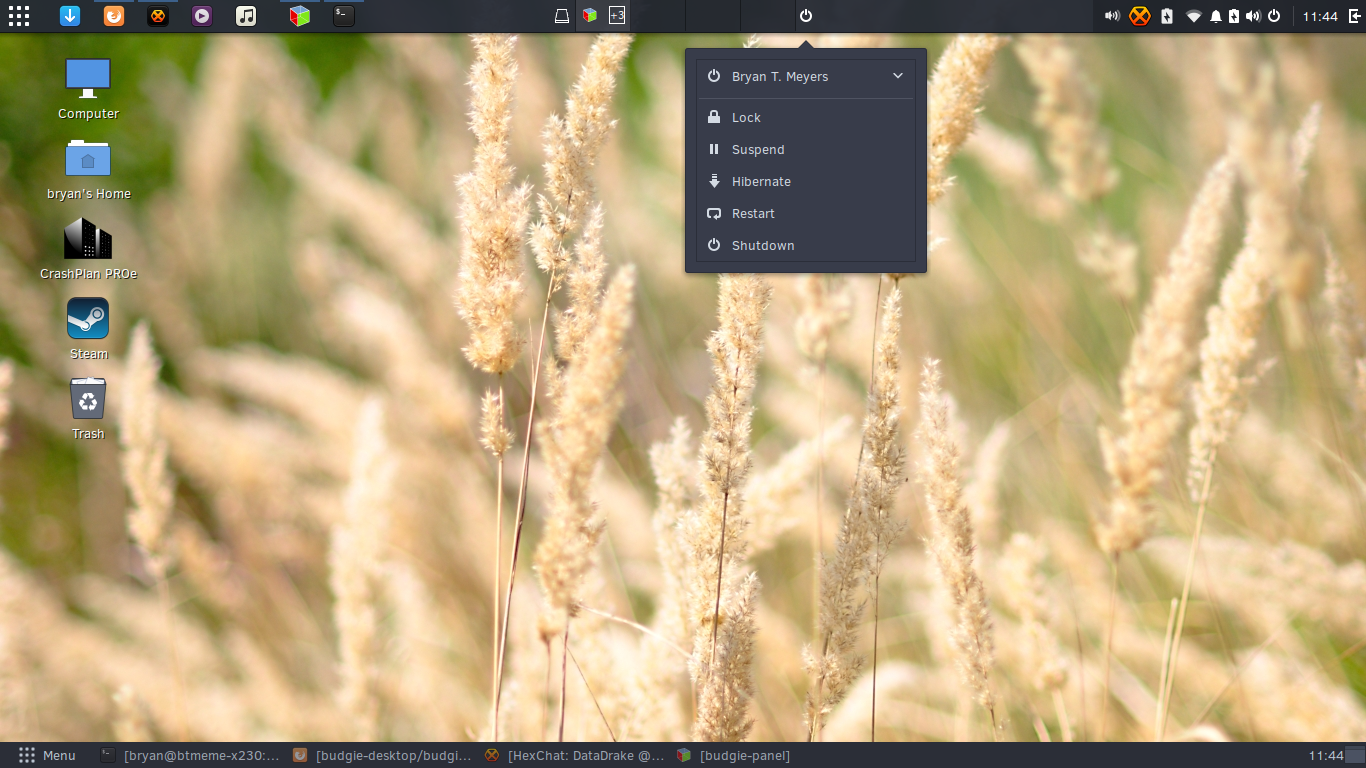
Task: Open the Trash desktop icon
Action: [x=88, y=408]
